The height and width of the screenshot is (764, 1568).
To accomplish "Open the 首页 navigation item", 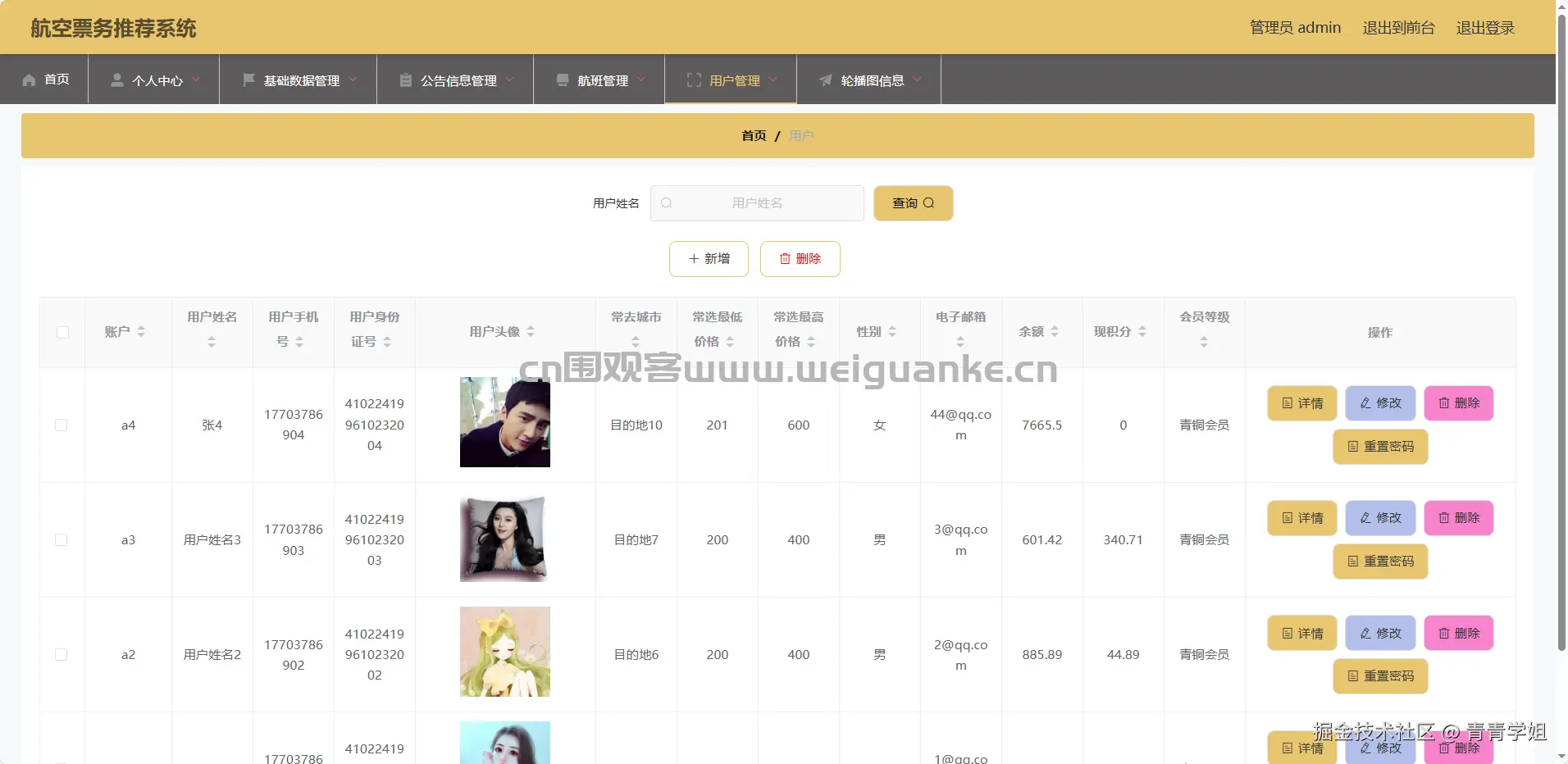I will (45, 80).
